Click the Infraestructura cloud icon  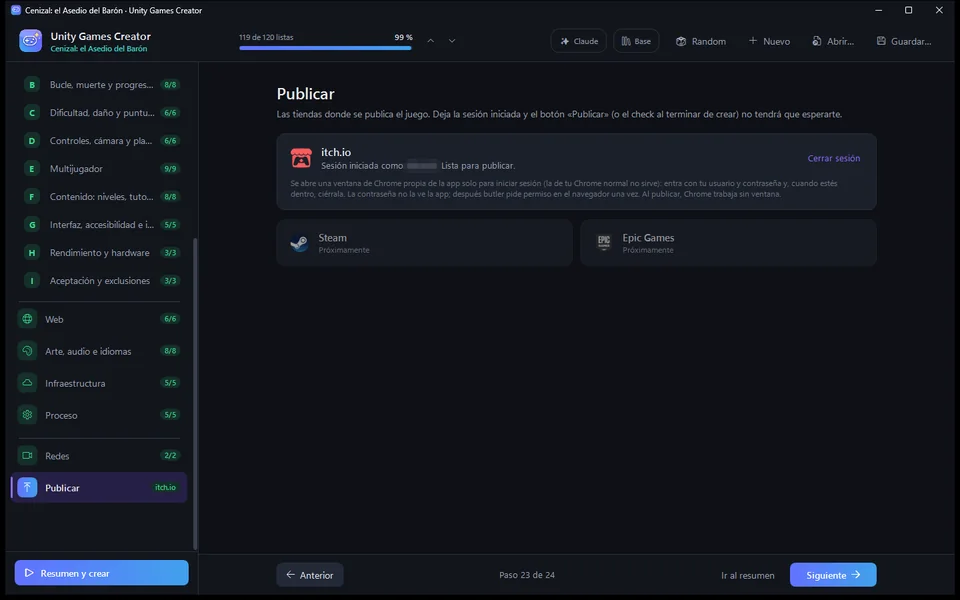(x=28, y=383)
